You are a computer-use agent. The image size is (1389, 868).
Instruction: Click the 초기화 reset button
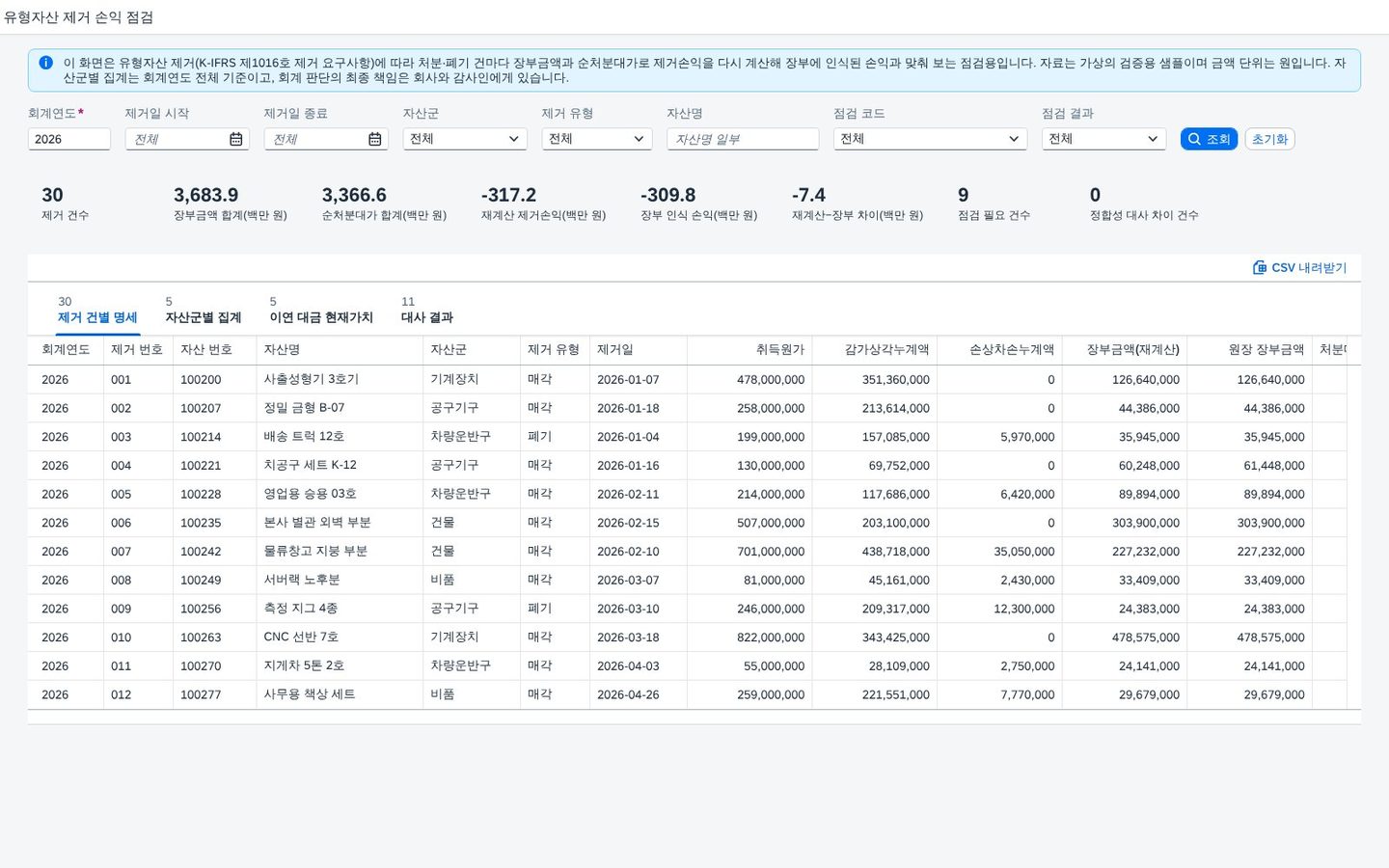pyautogui.click(x=1269, y=139)
